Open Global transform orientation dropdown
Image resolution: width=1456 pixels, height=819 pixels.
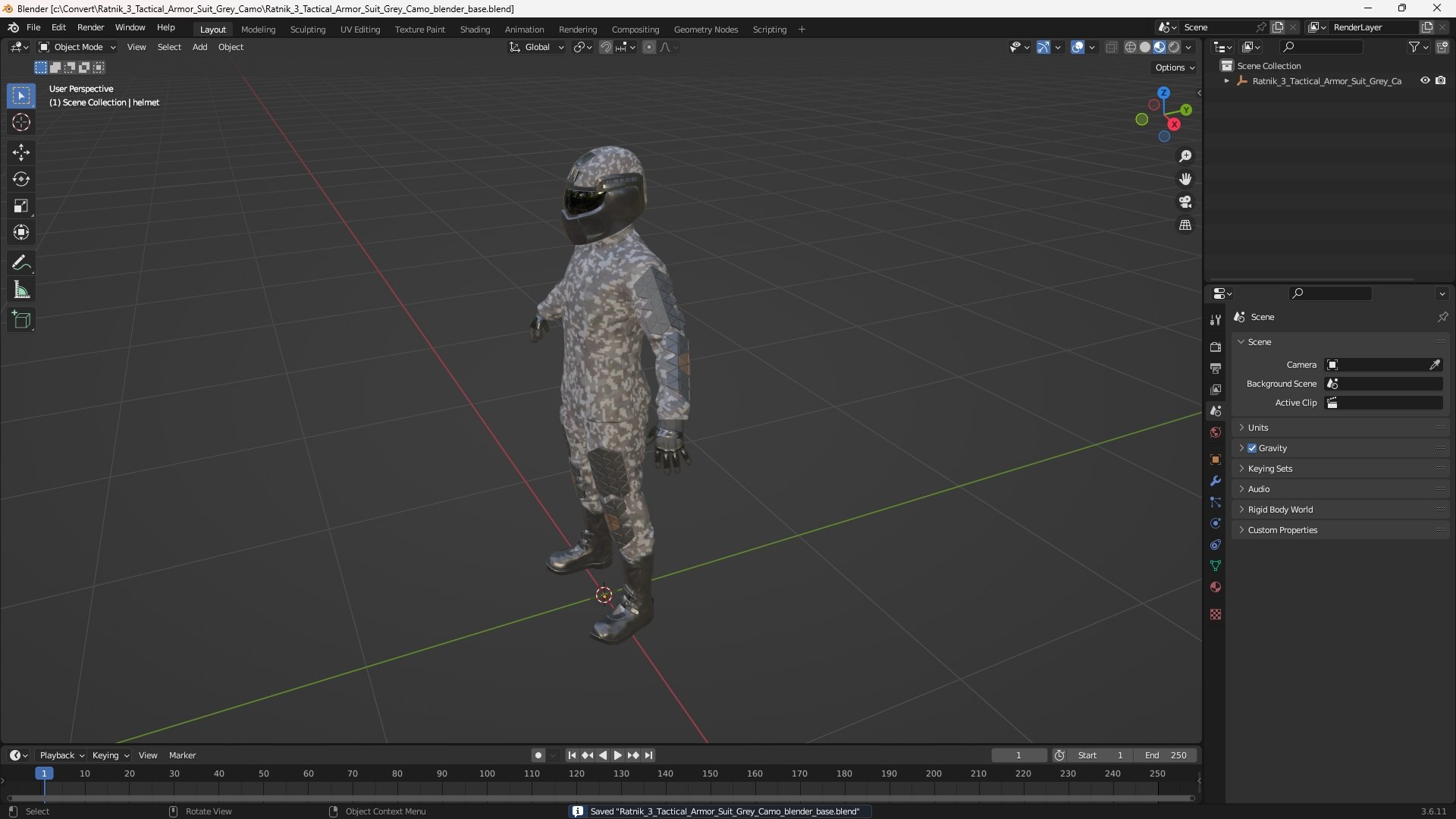click(x=536, y=47)
